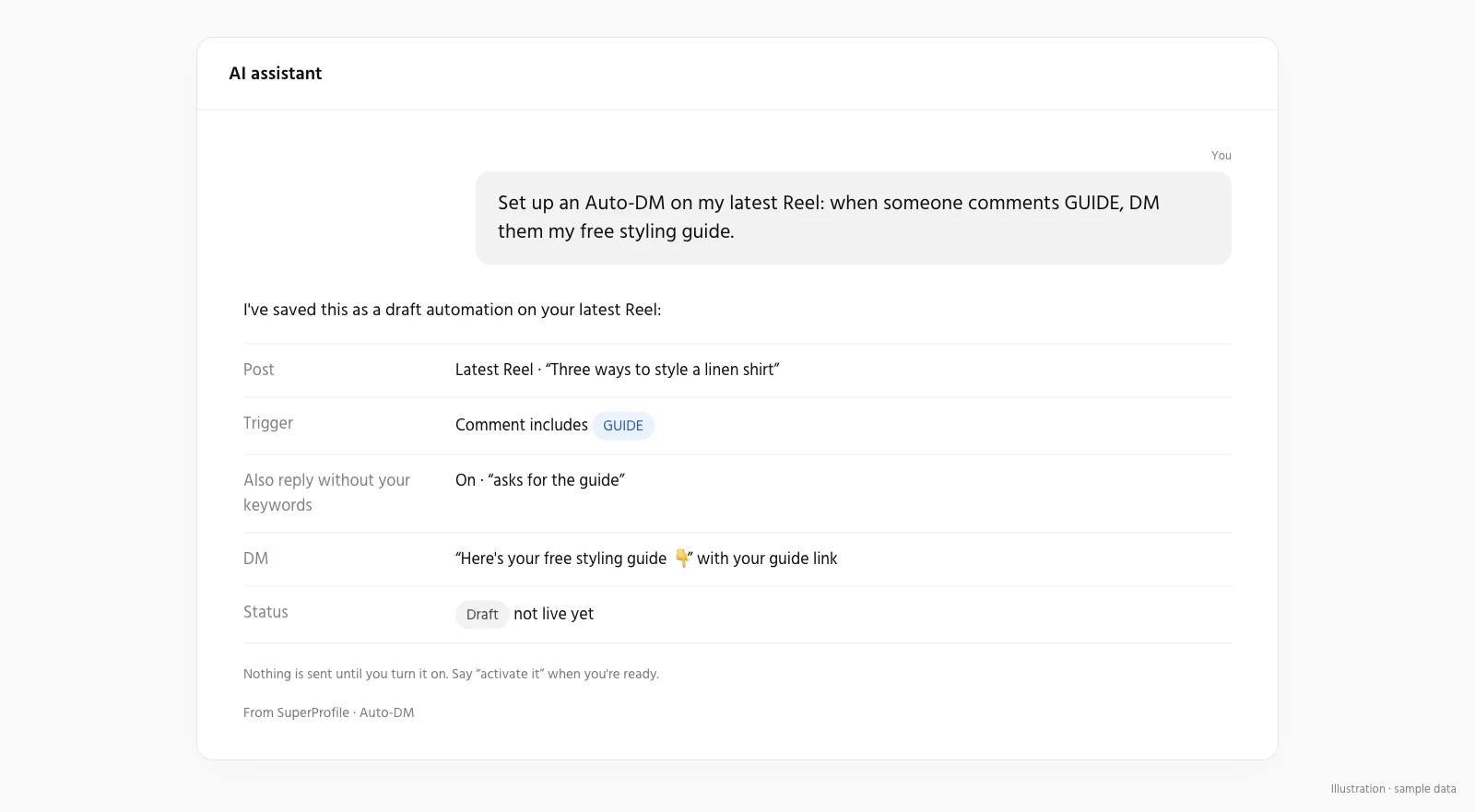Click the Post row label
1475x812 pixels.
(258, 370)
